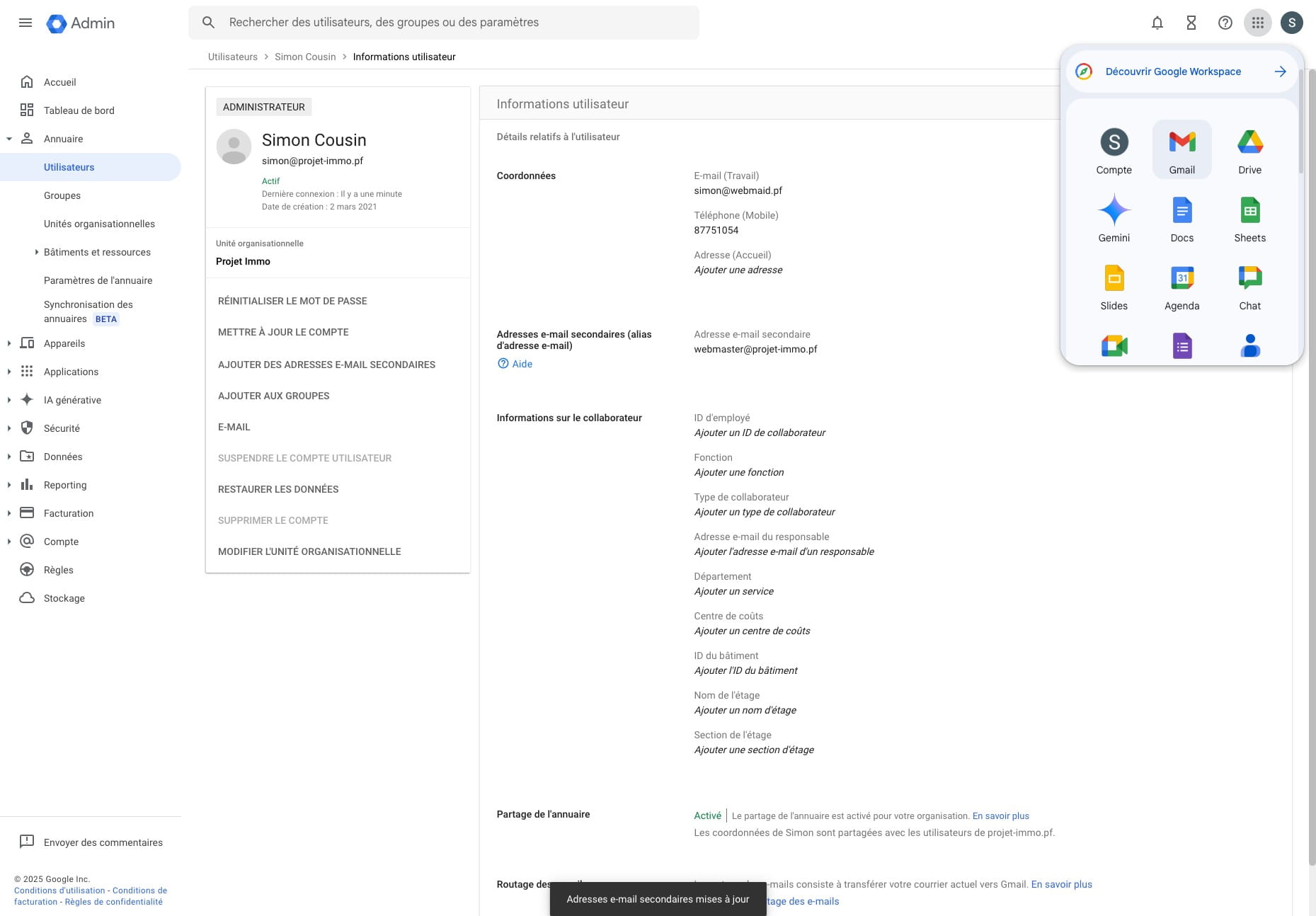This screenshot has width=1316, height=916.
Task: Launch Gemini from the apps panel
Action: (x=1114, y=216)
